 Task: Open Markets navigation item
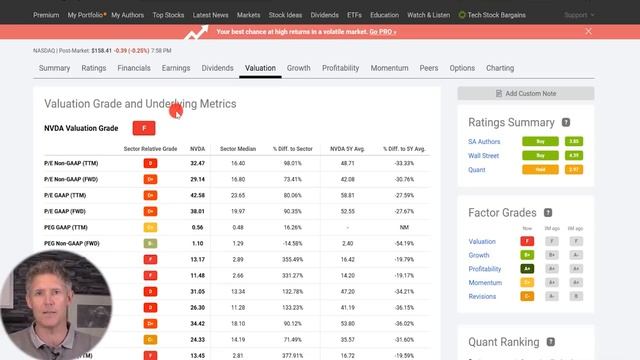click(x=249, y=15)
